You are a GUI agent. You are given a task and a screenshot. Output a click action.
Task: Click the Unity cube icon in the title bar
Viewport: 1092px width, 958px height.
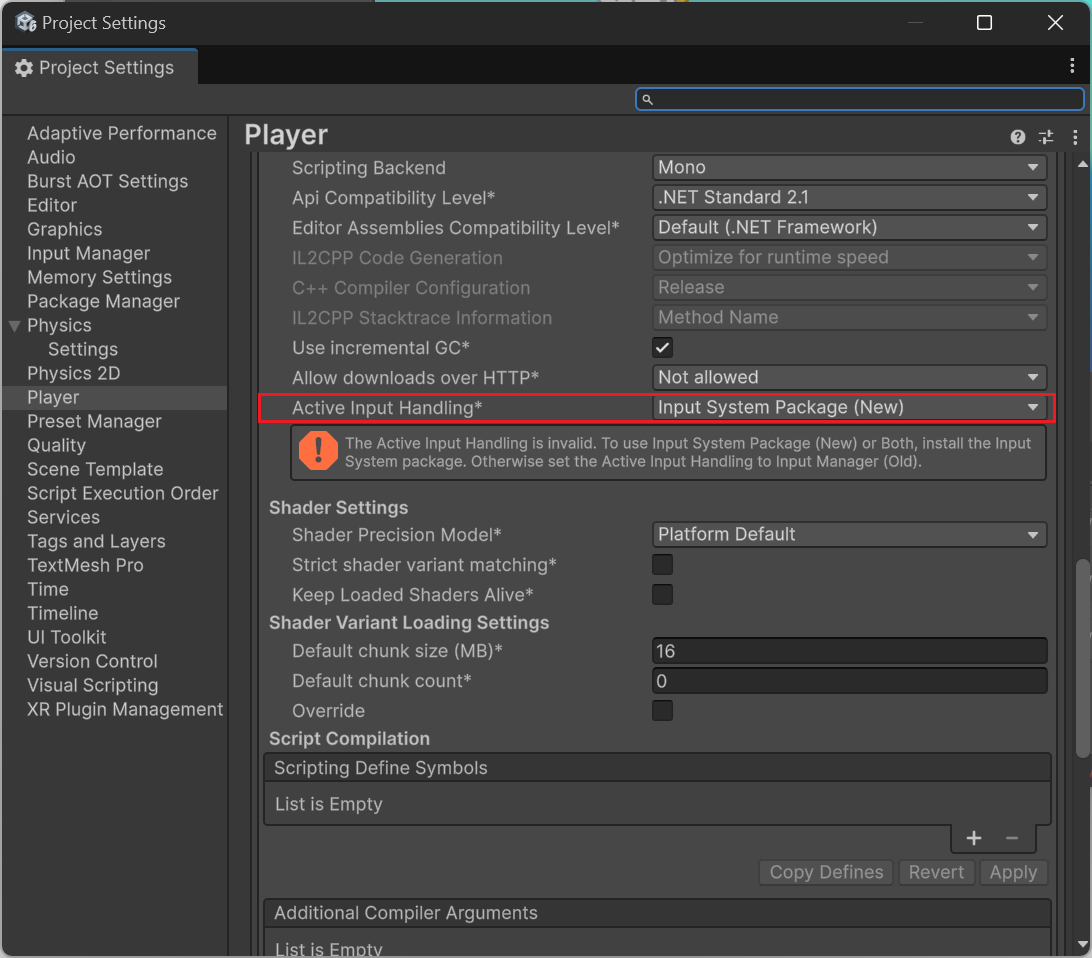[25, 21]
